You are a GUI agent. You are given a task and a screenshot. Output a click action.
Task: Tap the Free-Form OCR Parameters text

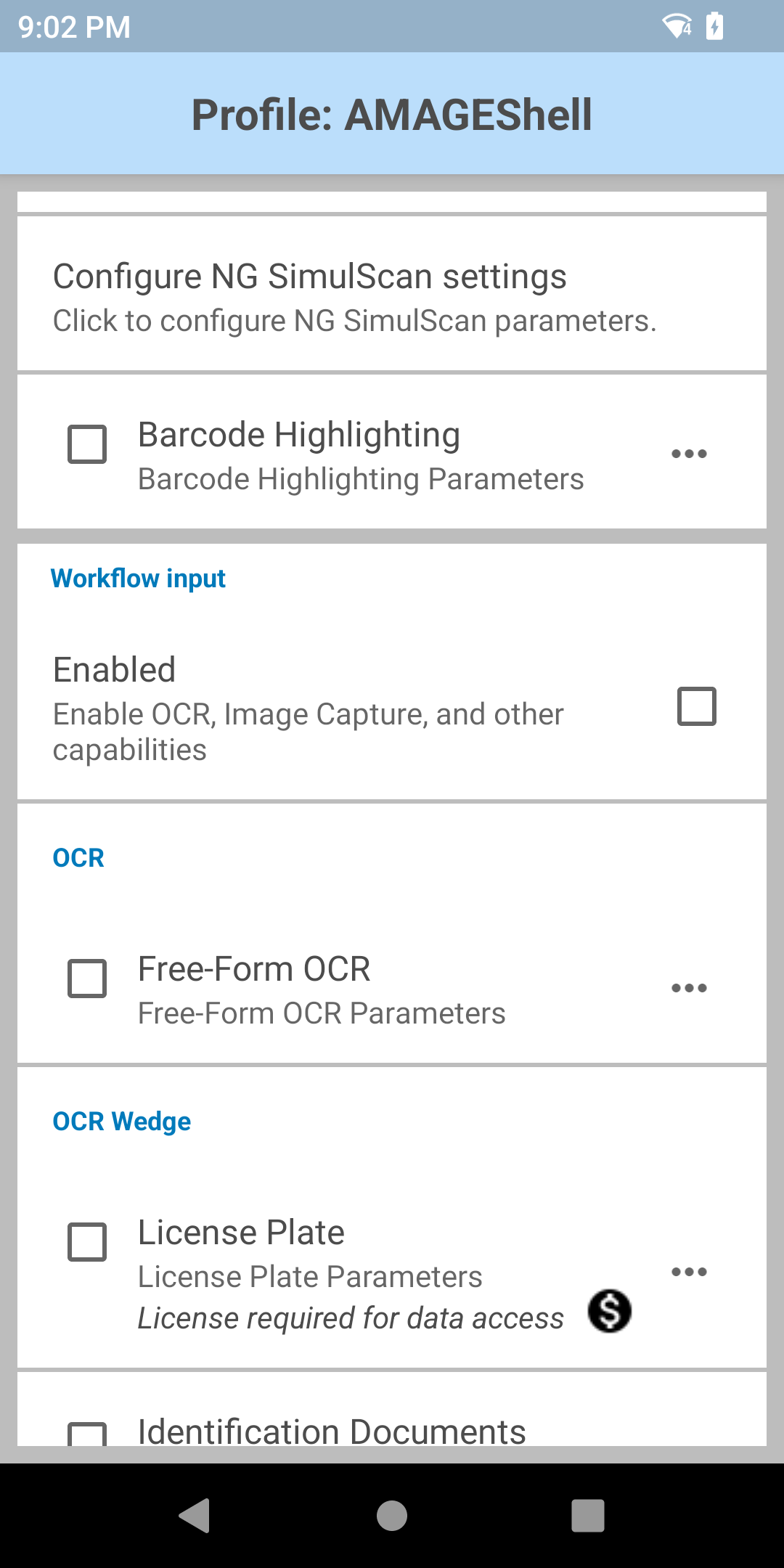point(322,1013)
